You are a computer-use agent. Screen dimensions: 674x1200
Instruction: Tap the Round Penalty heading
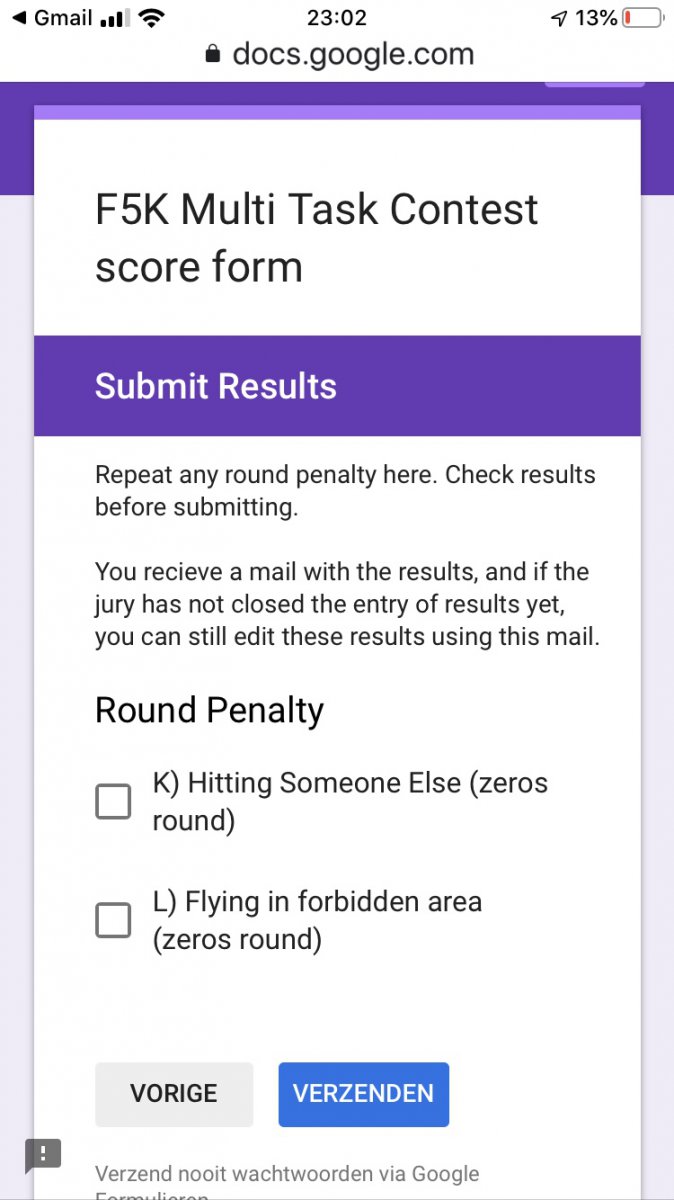(210, 710)
